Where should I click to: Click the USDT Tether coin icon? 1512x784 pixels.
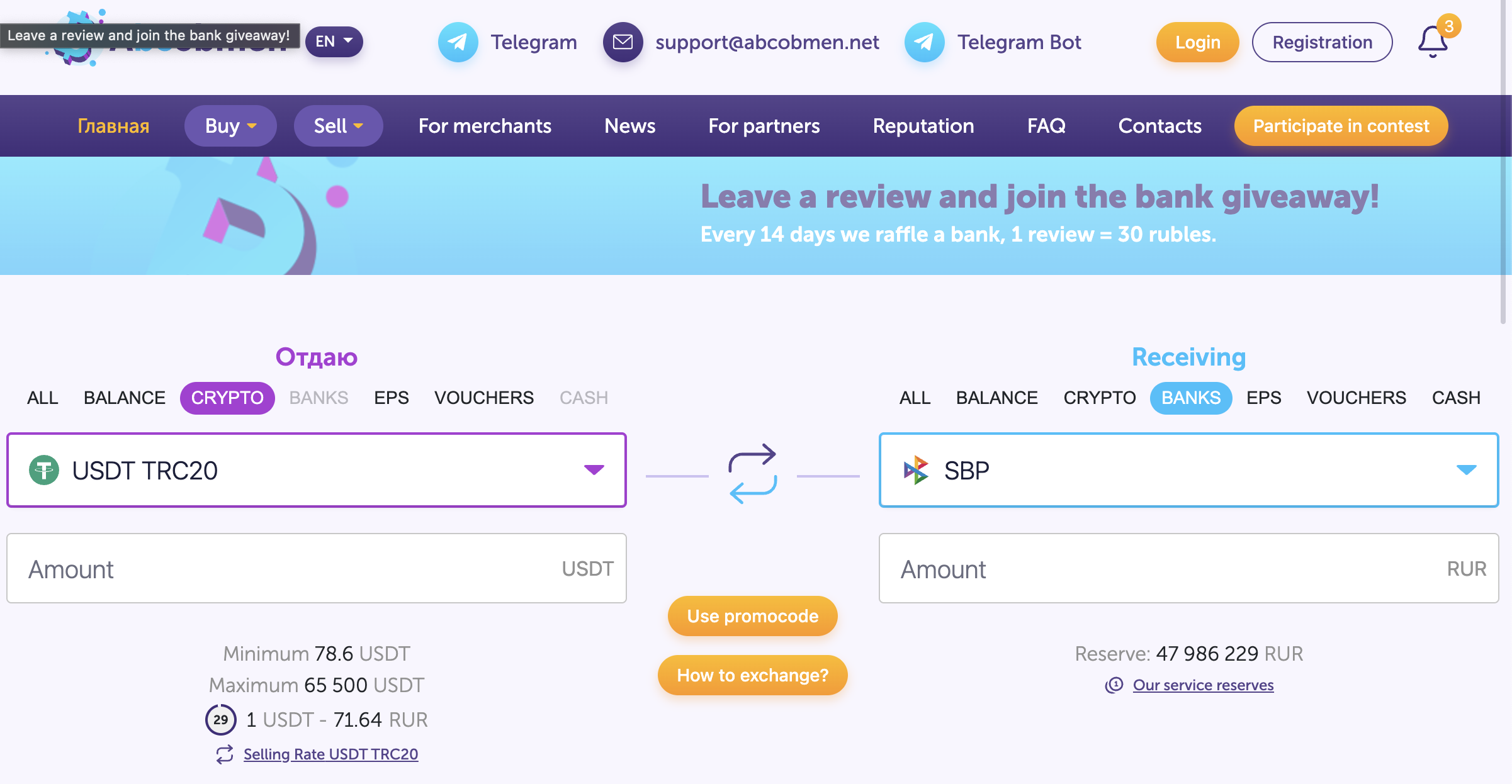pyautogui.click(x=44, y=470)
